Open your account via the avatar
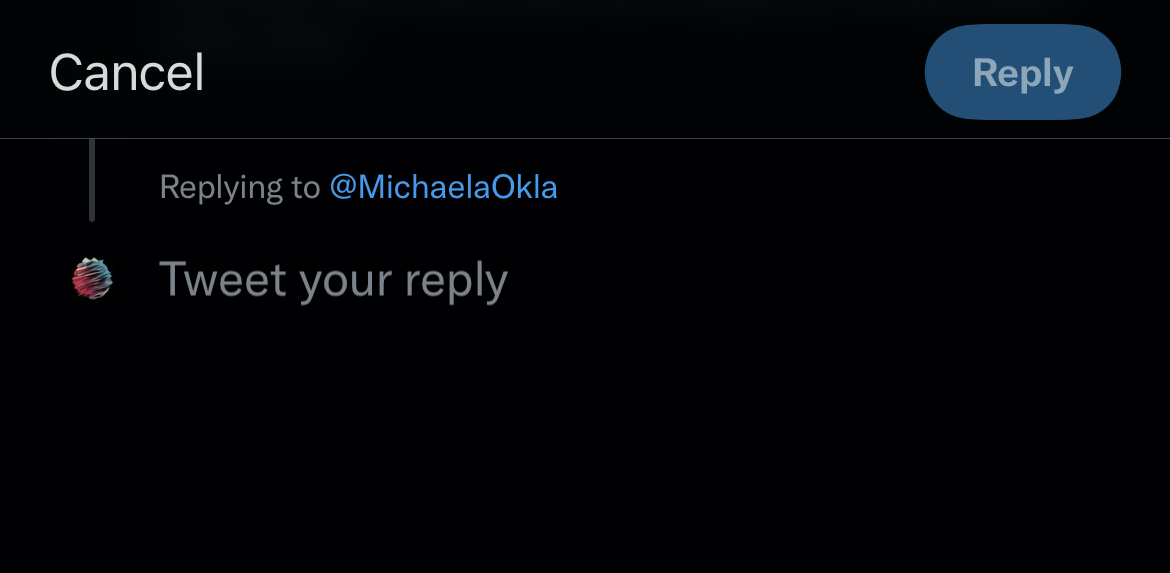 pos(92,279)
